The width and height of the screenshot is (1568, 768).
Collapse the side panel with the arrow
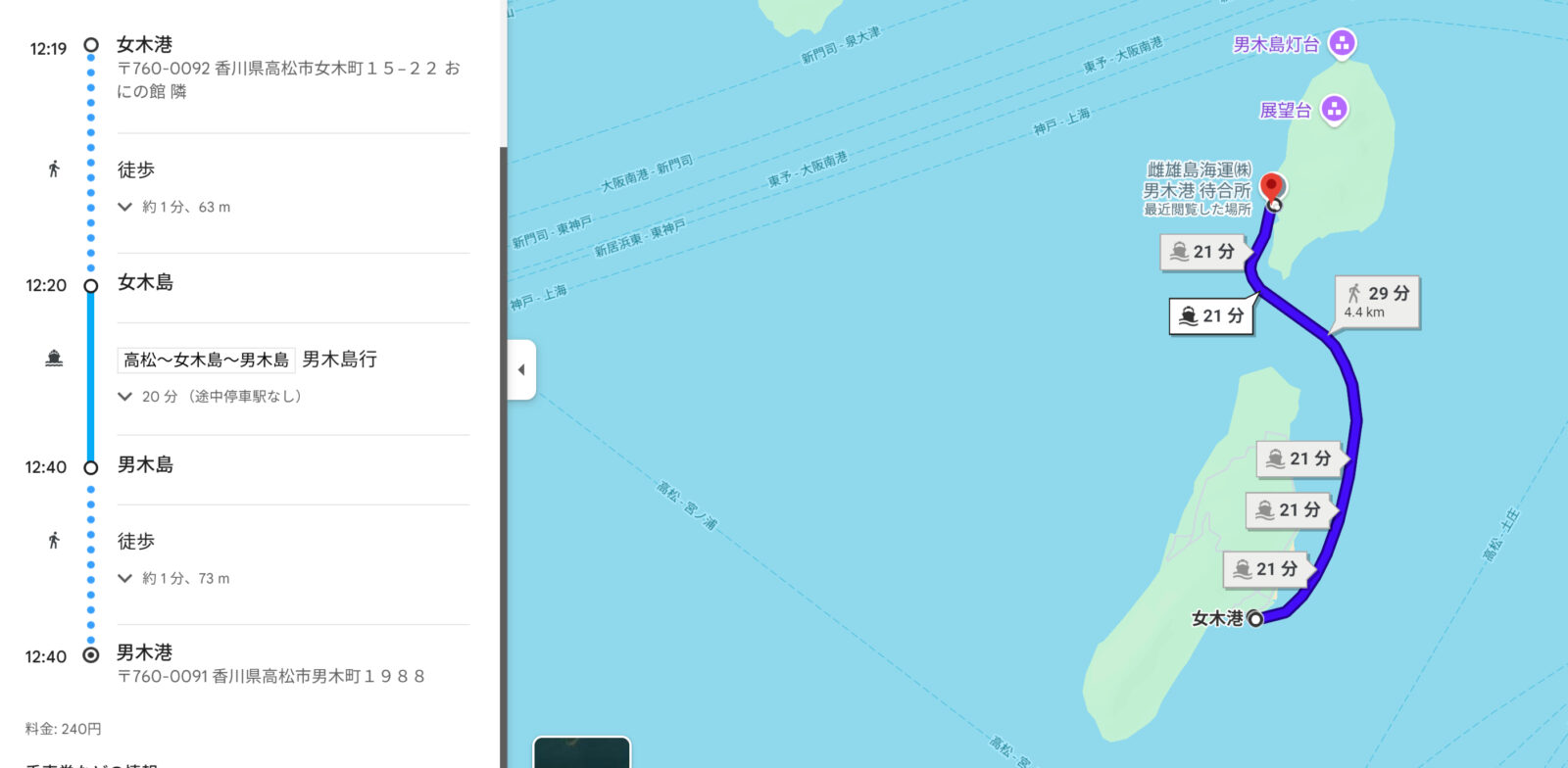point(521,369)
